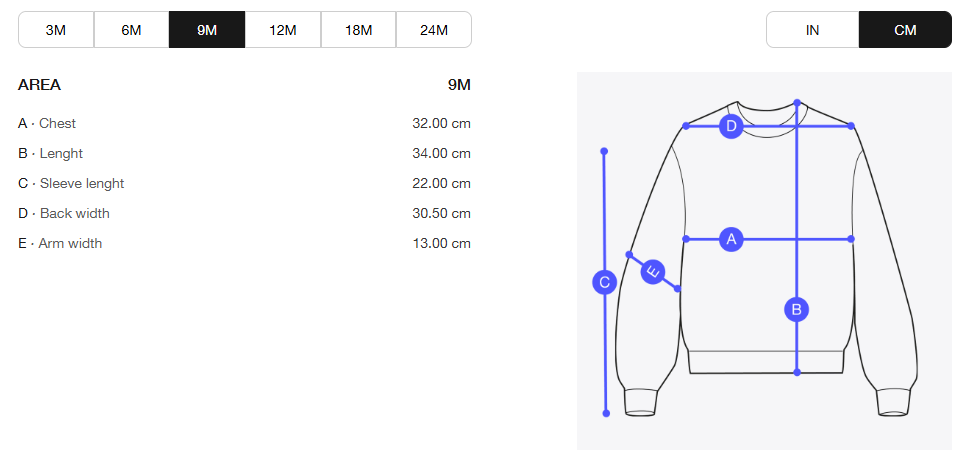
Task: Switch units to CM
Action: [x=905, y=30]
